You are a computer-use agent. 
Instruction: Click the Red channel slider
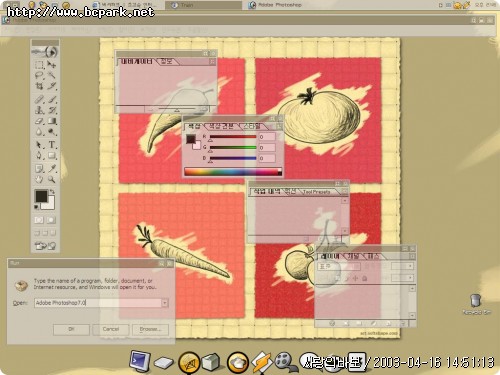233,137
